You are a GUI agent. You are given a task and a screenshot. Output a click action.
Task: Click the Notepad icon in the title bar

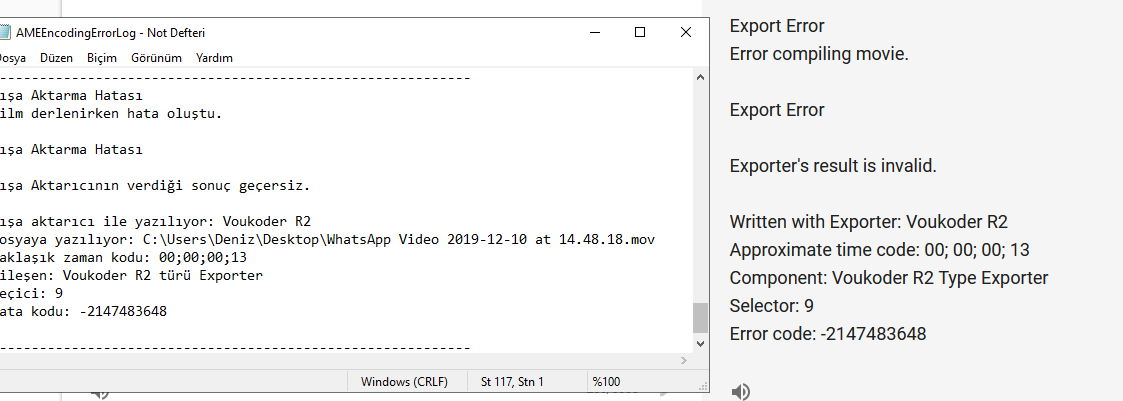4,32
